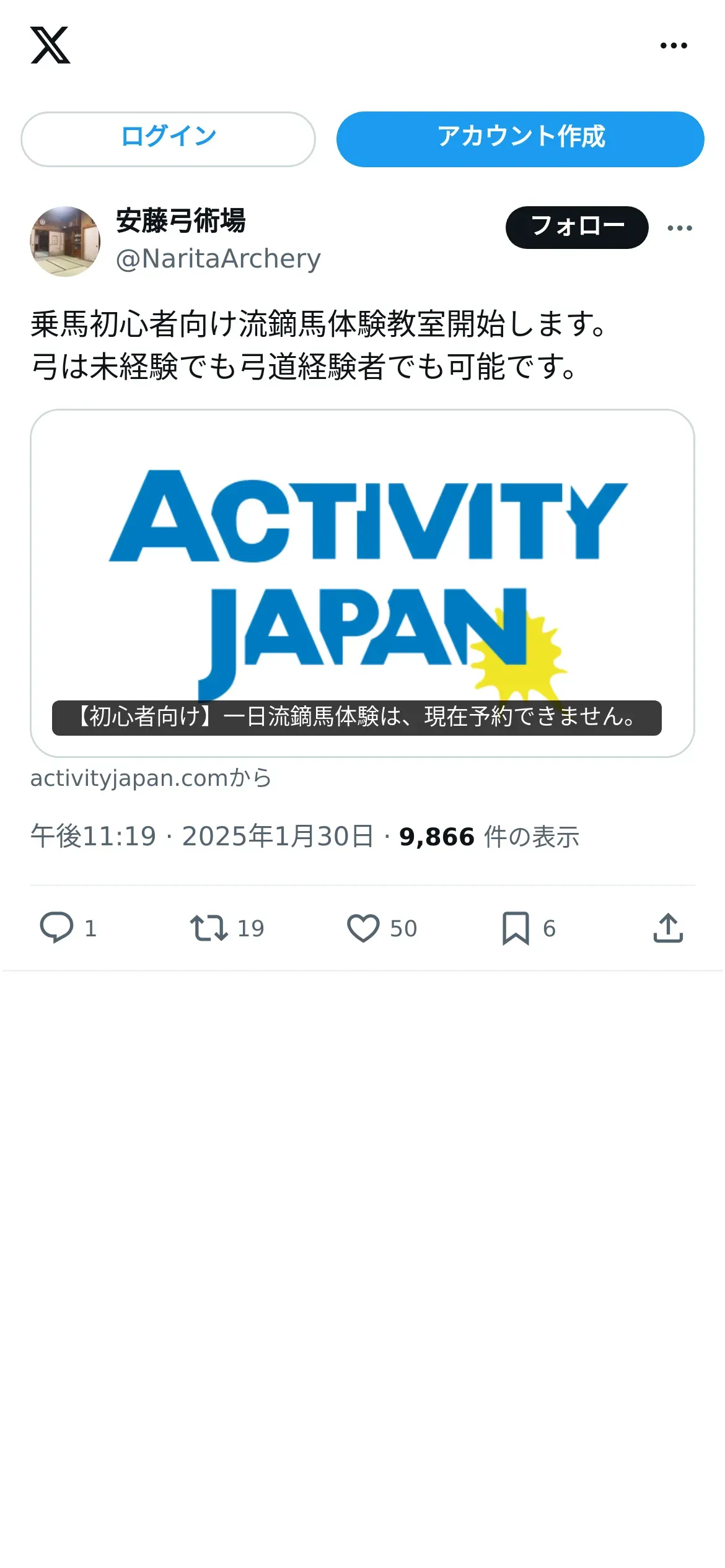Open the 安藤弓術場 display name

click(181, 220)
